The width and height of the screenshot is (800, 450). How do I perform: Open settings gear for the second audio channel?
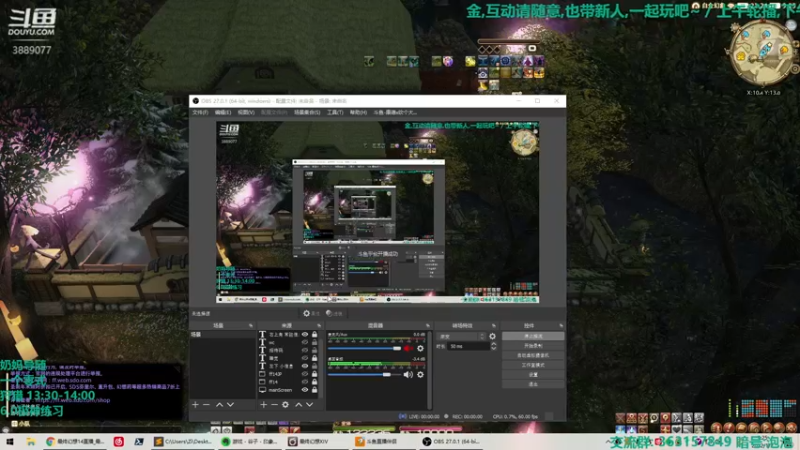(x=420, y=374)
